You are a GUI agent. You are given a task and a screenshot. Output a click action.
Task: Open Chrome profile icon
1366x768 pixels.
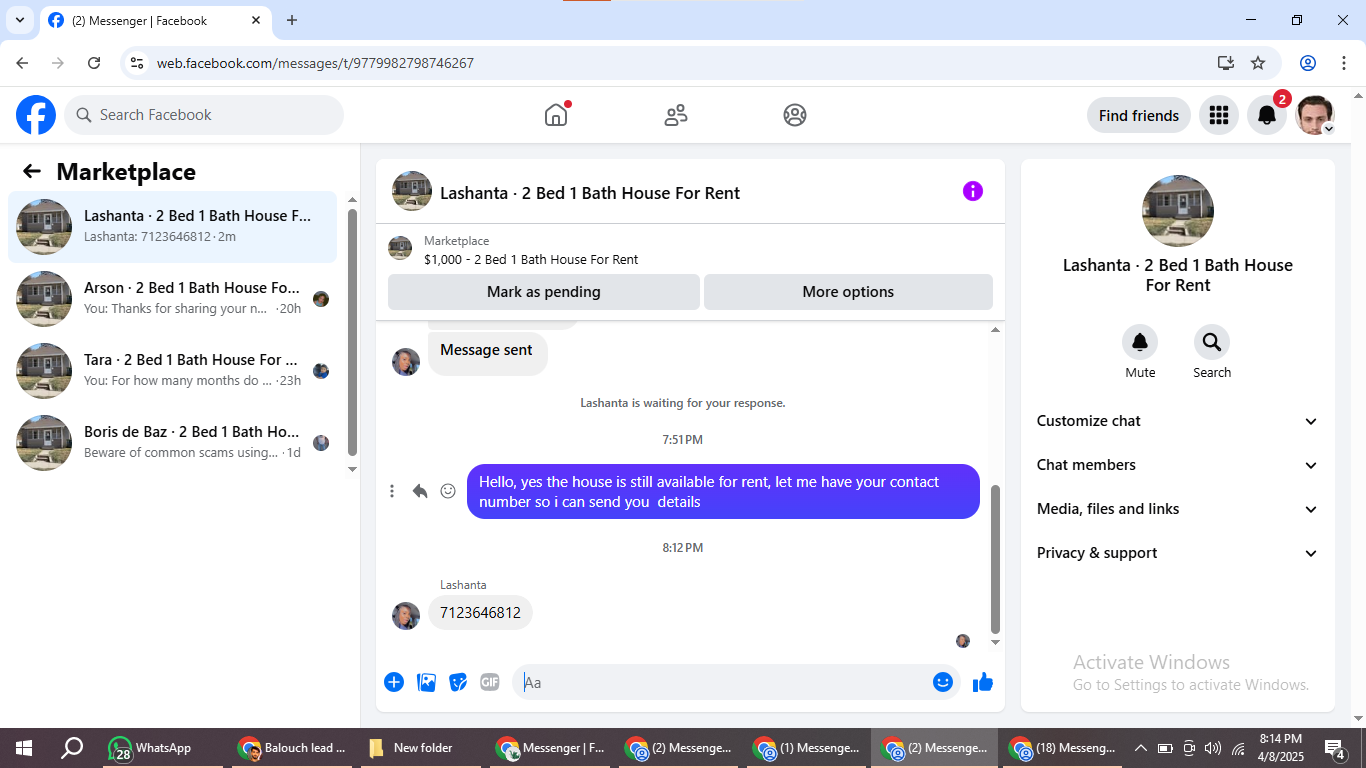(1308, 63)
